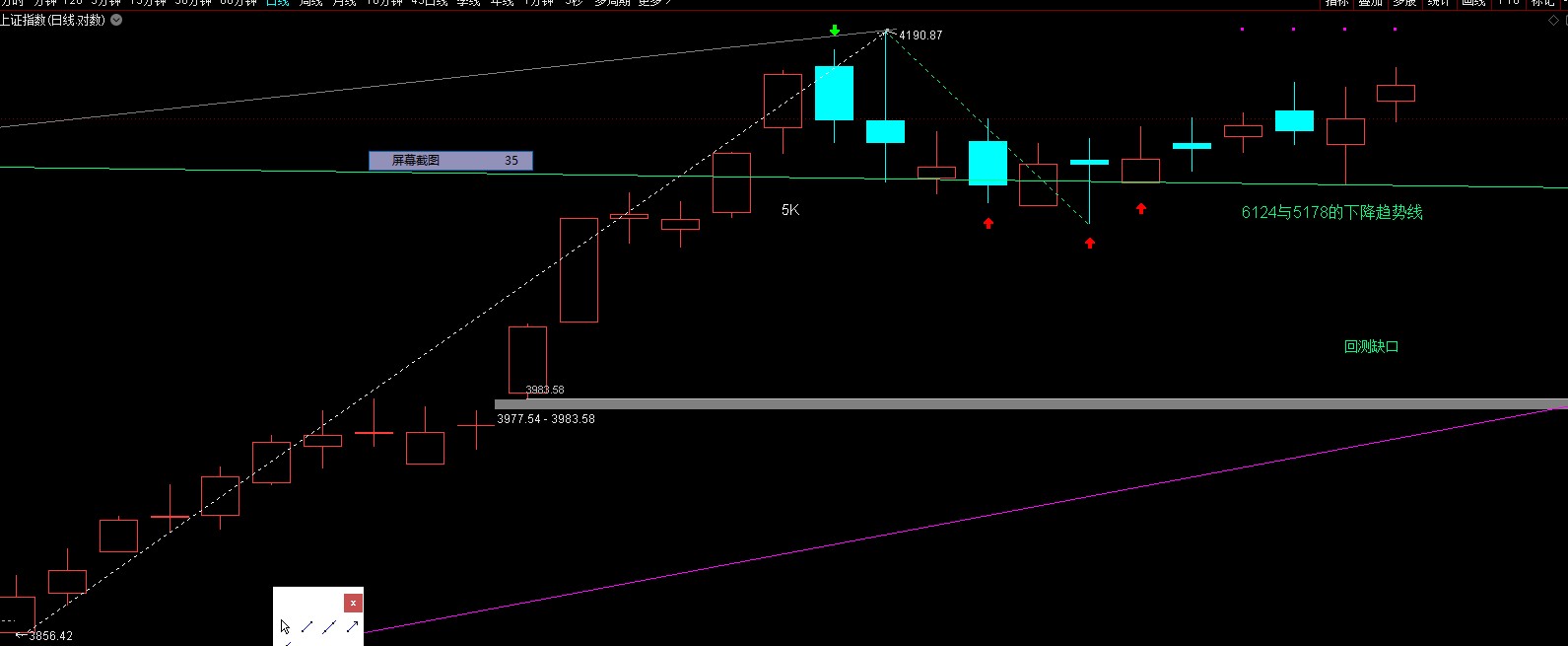Click the '5K' chart annotation
Image resolution: width=1568 pixels, height=646 pixels.
(x=790, y=210)
